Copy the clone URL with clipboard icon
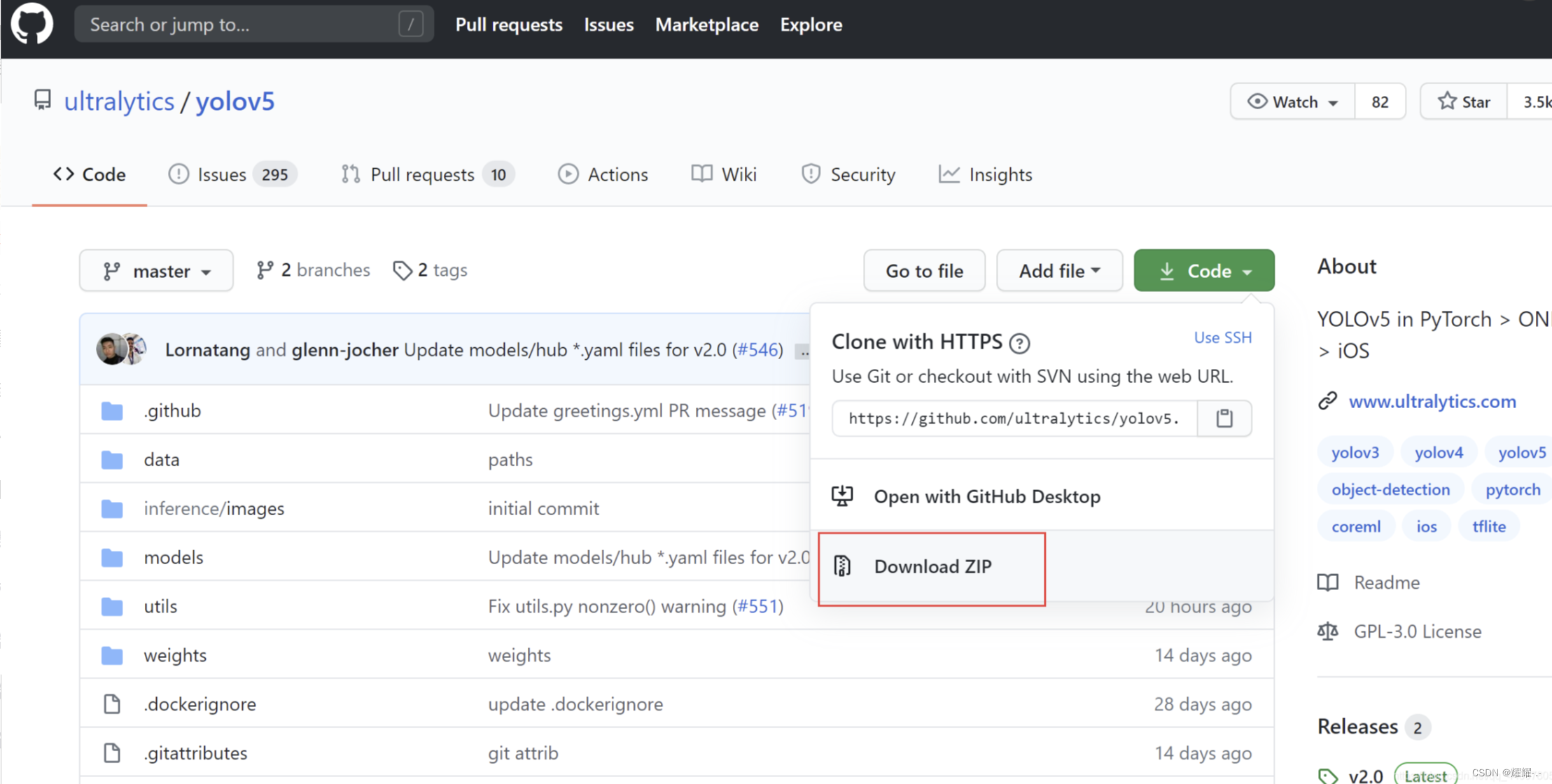Image resolution: width=1552 pixels, height=784 pixels. [1224, 419]
